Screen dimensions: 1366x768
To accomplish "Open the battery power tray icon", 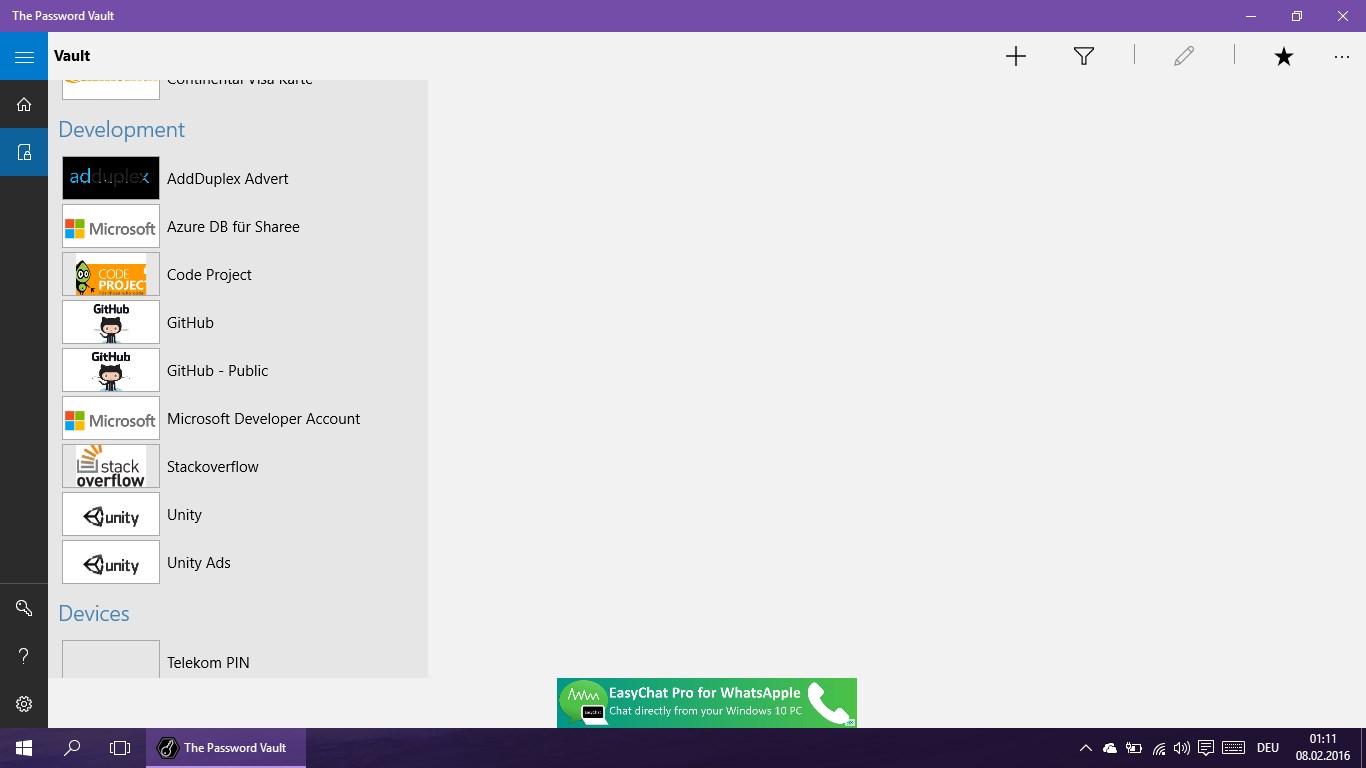I will tap(1134, 748).
